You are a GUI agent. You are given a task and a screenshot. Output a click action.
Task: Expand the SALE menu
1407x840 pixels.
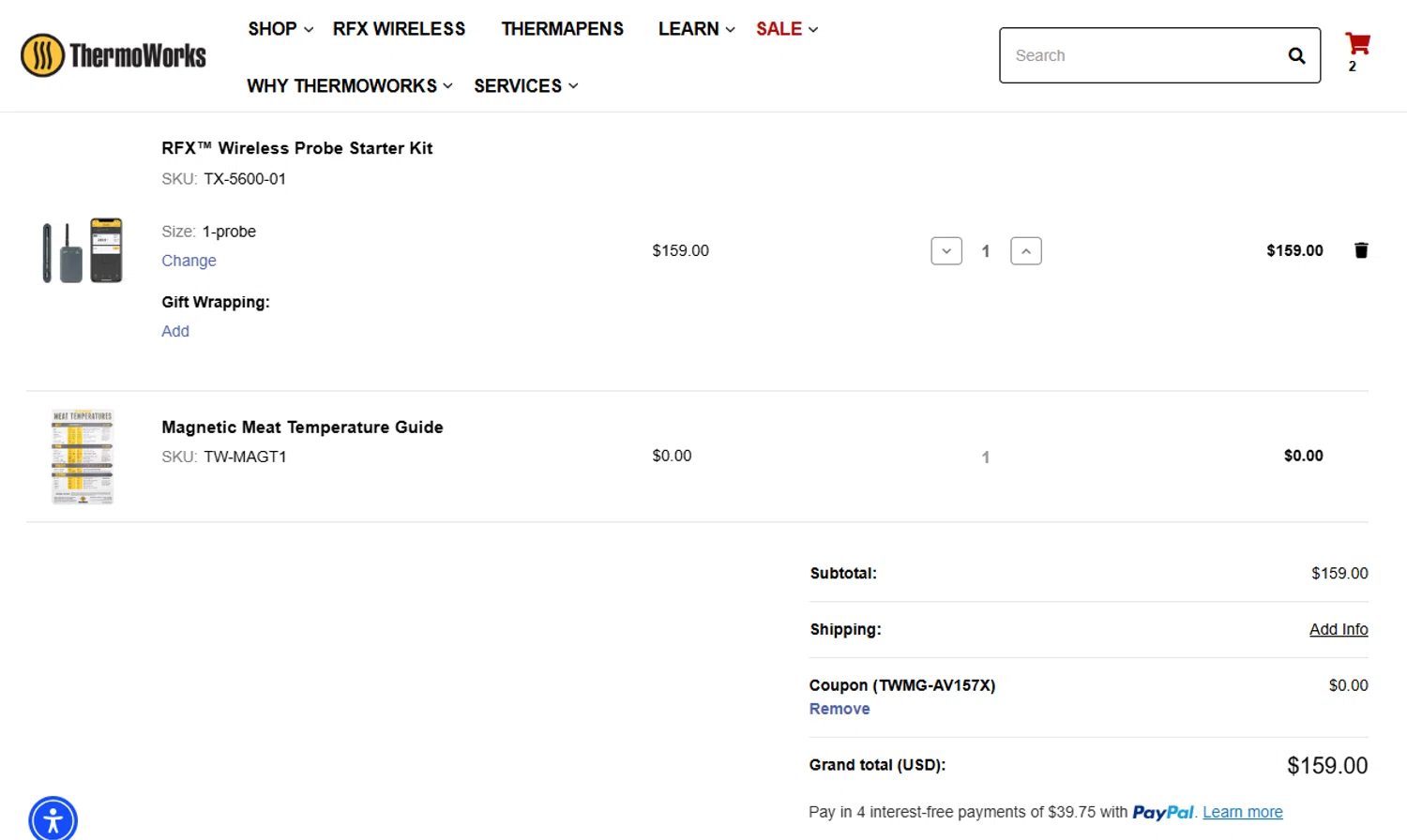click(787, 29)
